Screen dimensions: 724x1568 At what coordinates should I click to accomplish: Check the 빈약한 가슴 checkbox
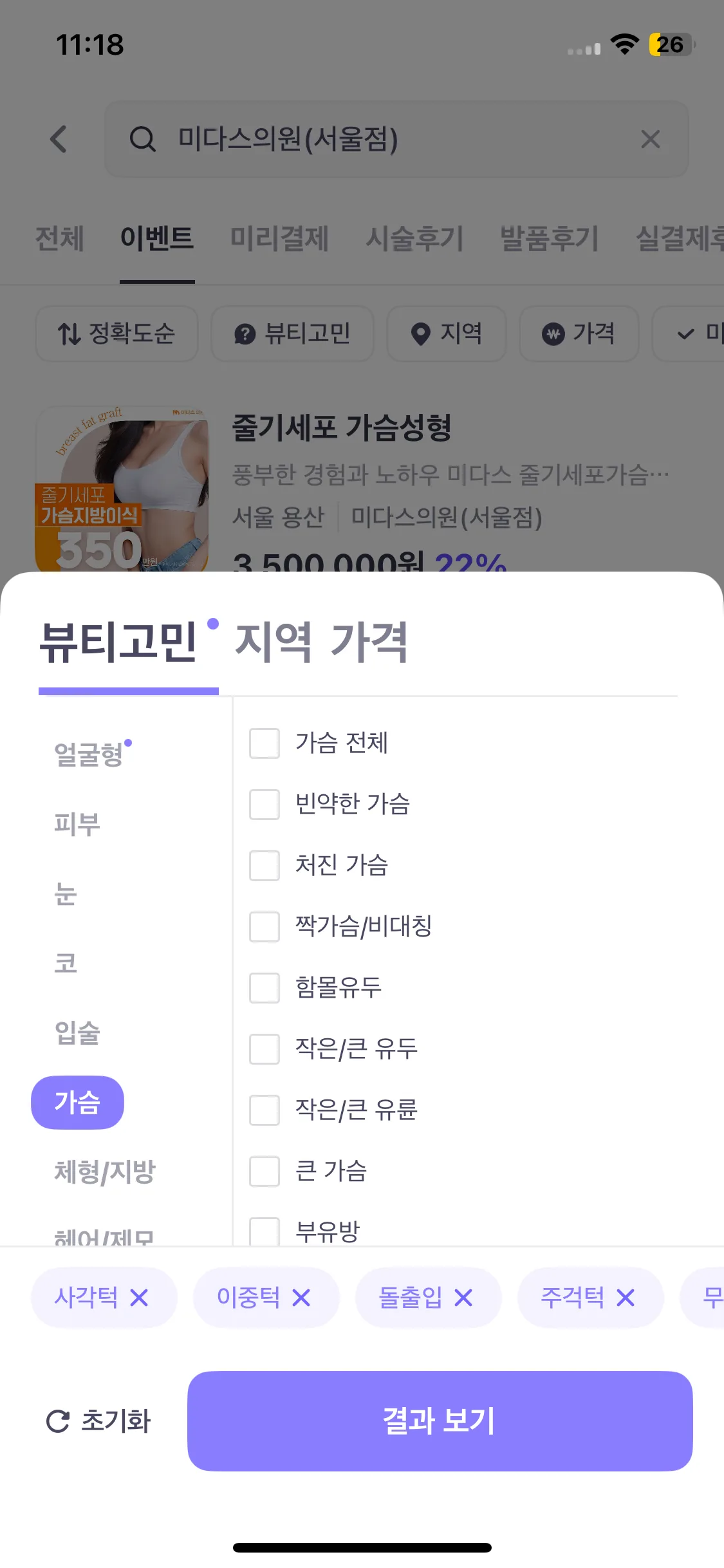(x=265, y=805)
